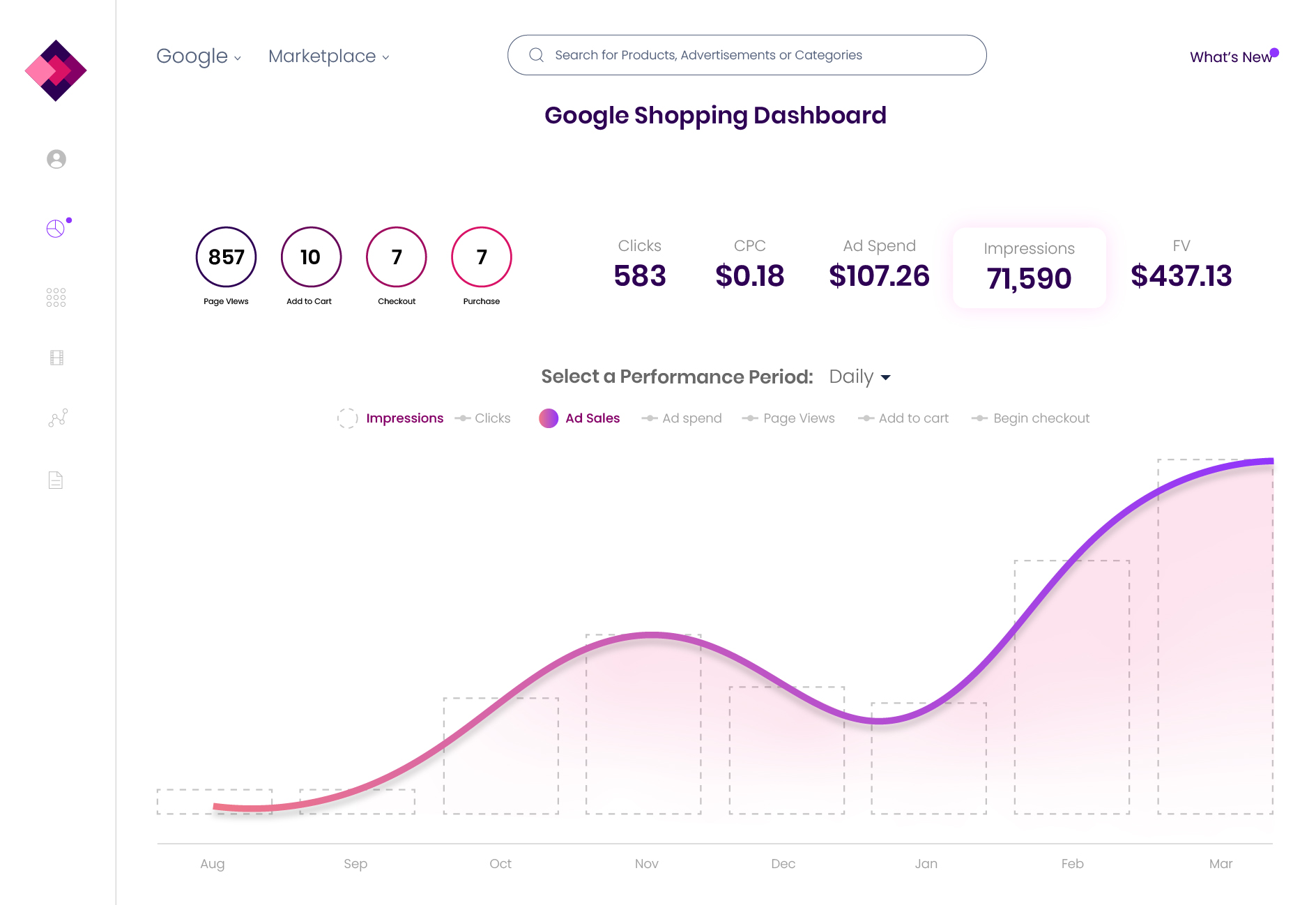The height and width of the screenshot is (905, 1316).
Task: Click the magnifier search icon
Action: click(536, 55)
